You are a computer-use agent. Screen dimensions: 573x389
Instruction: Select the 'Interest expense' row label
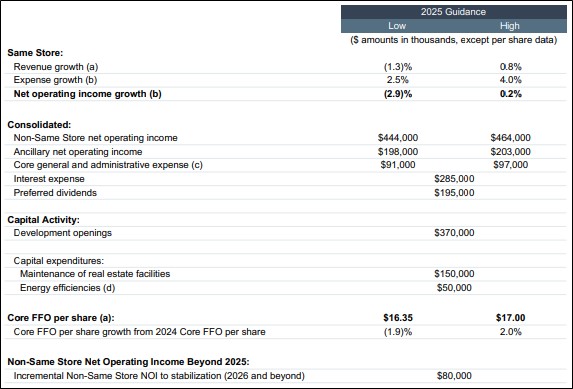49,179
